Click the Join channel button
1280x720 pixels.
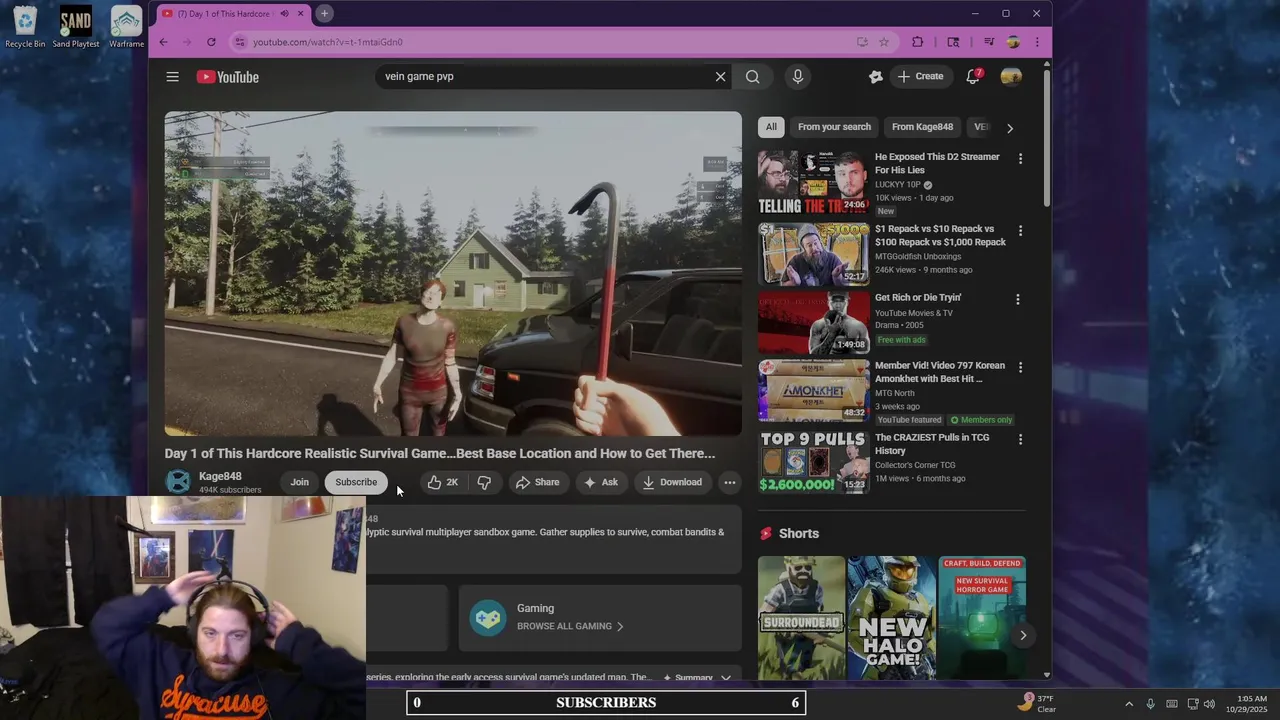click(299, 482)
